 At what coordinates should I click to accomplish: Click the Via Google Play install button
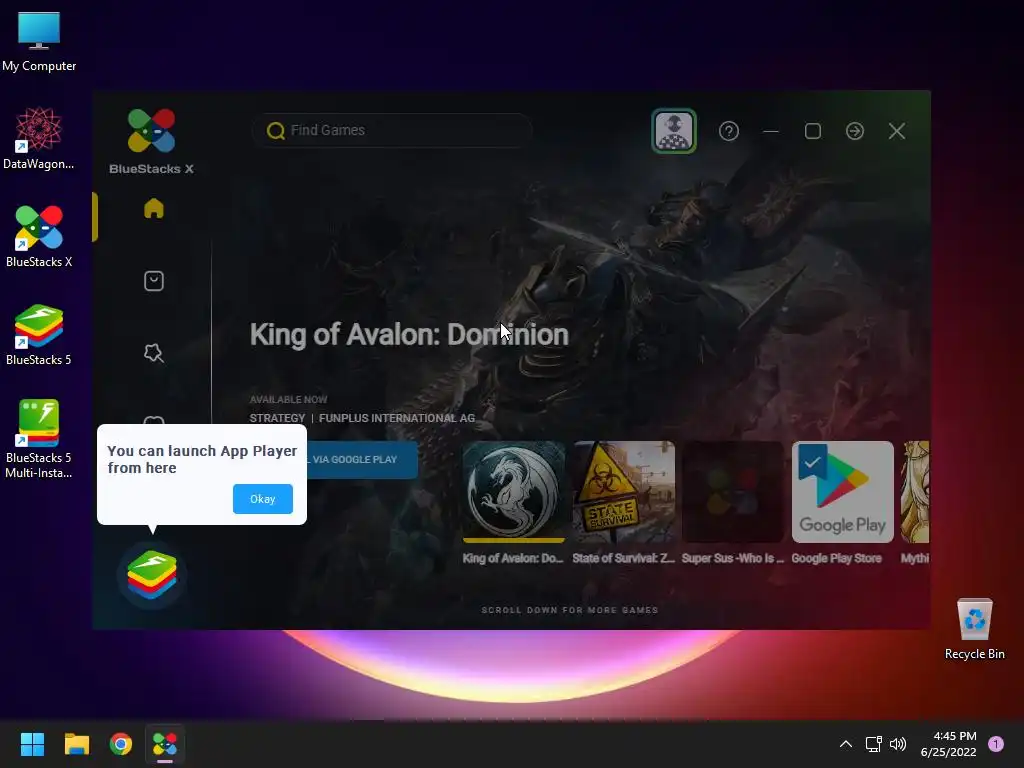(361, 460)
